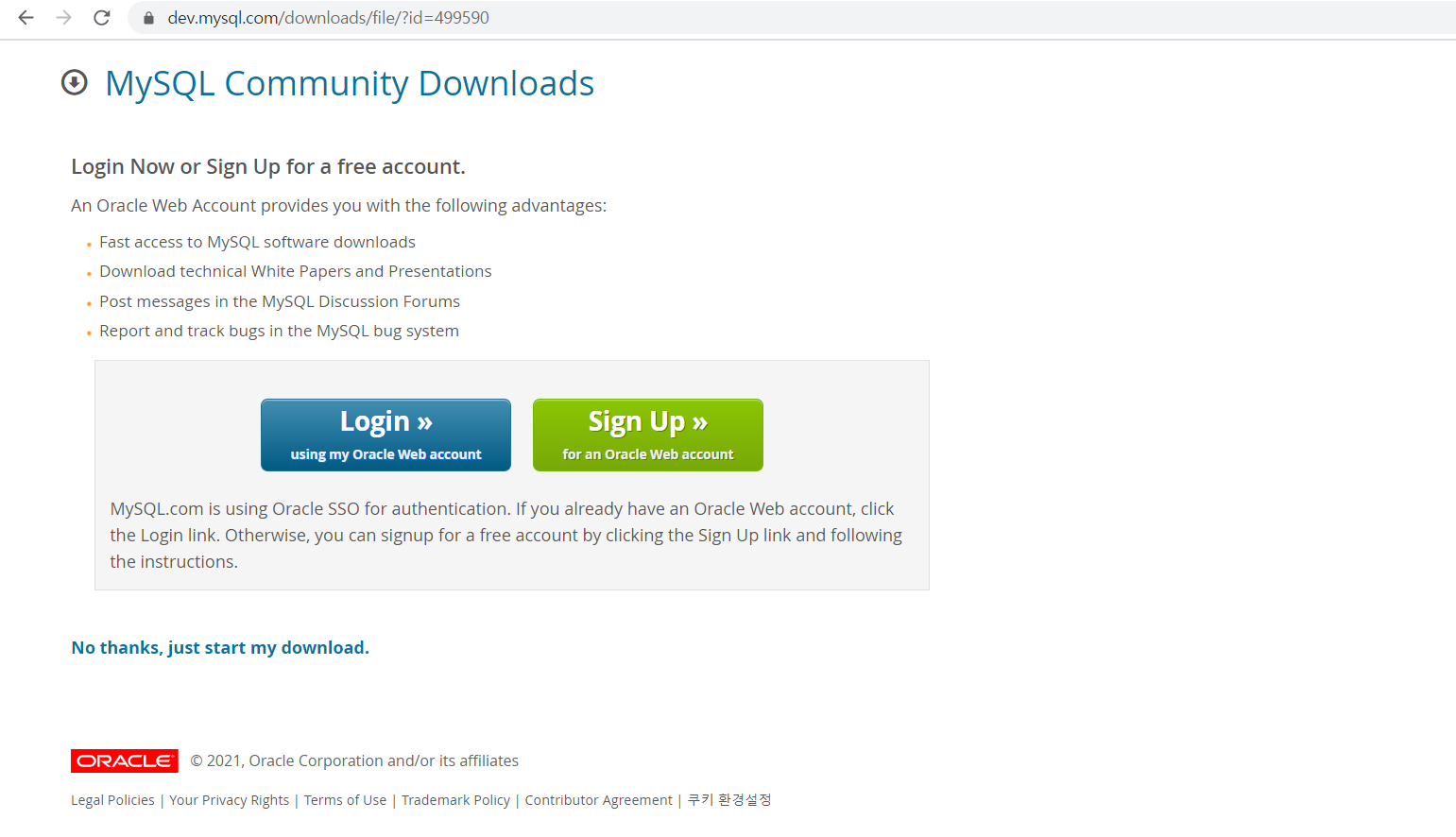This screenshot has width=1456, height=837.
Task: Open the MySQL Community Downloads heading link
Action: coord(350,83)
